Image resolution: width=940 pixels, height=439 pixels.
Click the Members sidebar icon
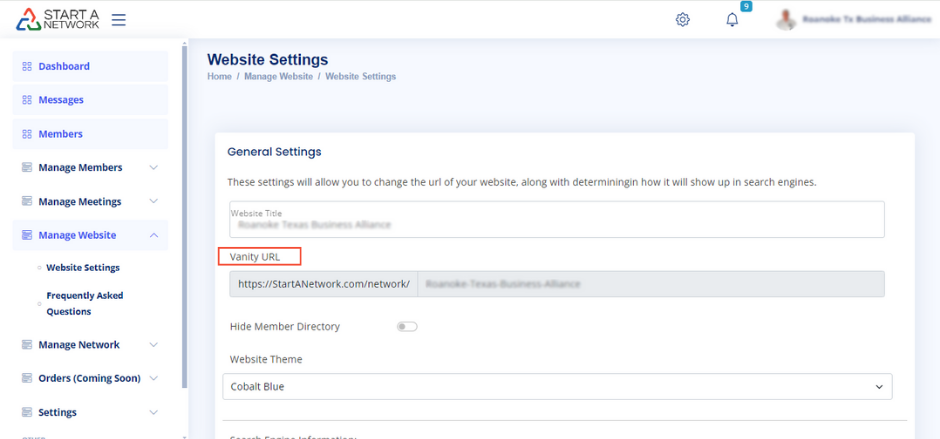pos(27,134)
